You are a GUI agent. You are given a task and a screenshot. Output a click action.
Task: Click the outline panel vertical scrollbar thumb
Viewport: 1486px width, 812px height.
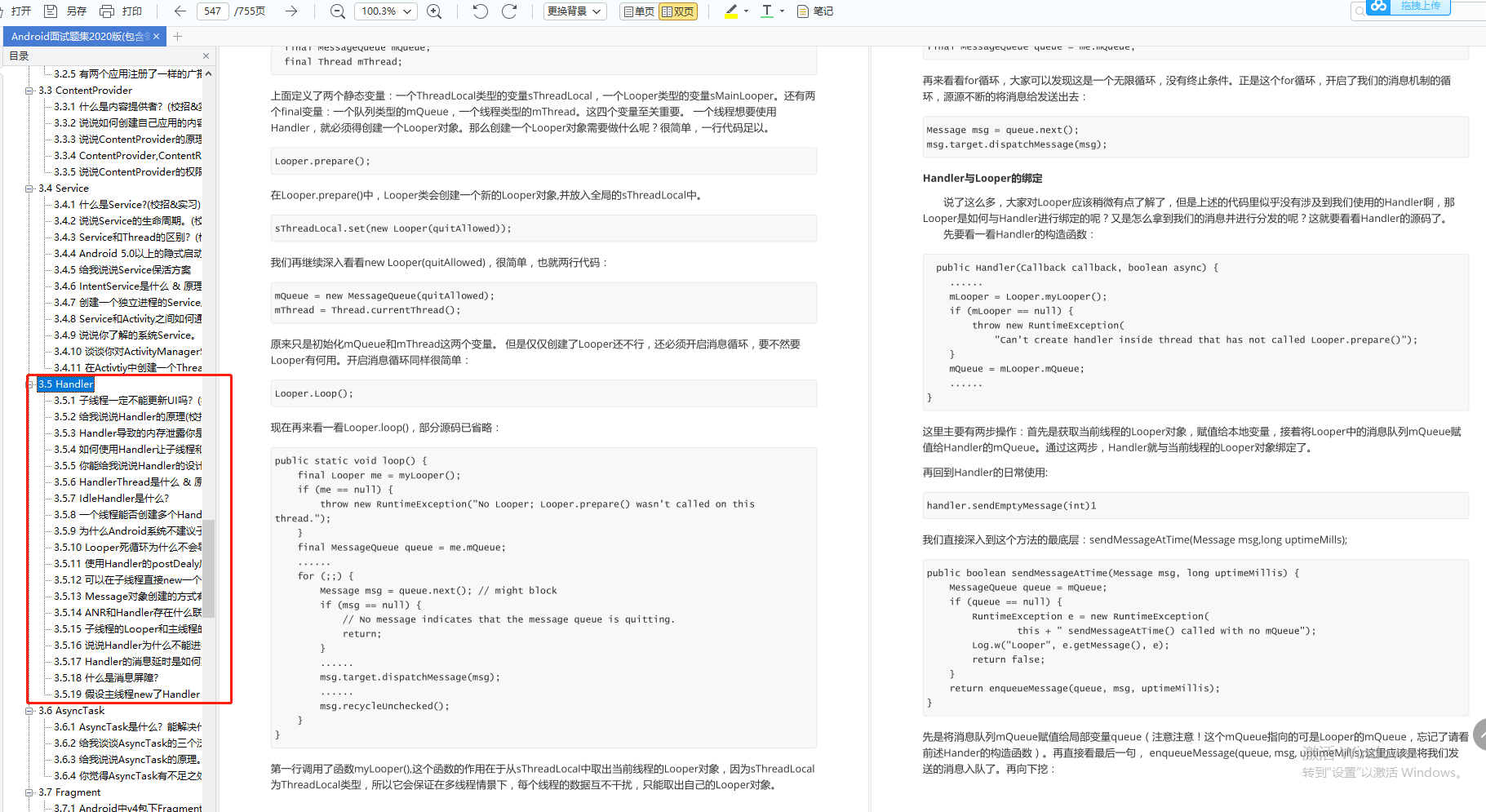click(x=208, y=568)
